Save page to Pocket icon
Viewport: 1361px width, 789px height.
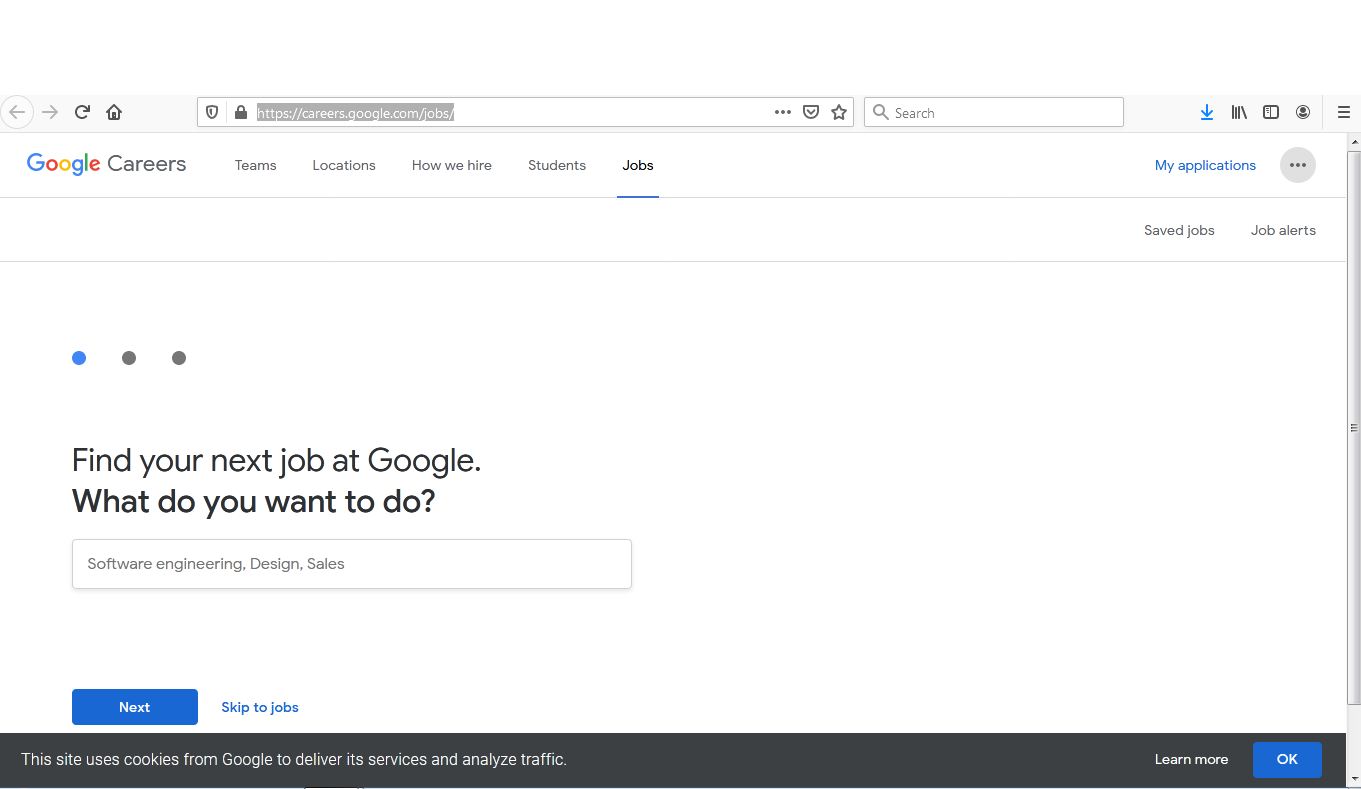point(812,113)
